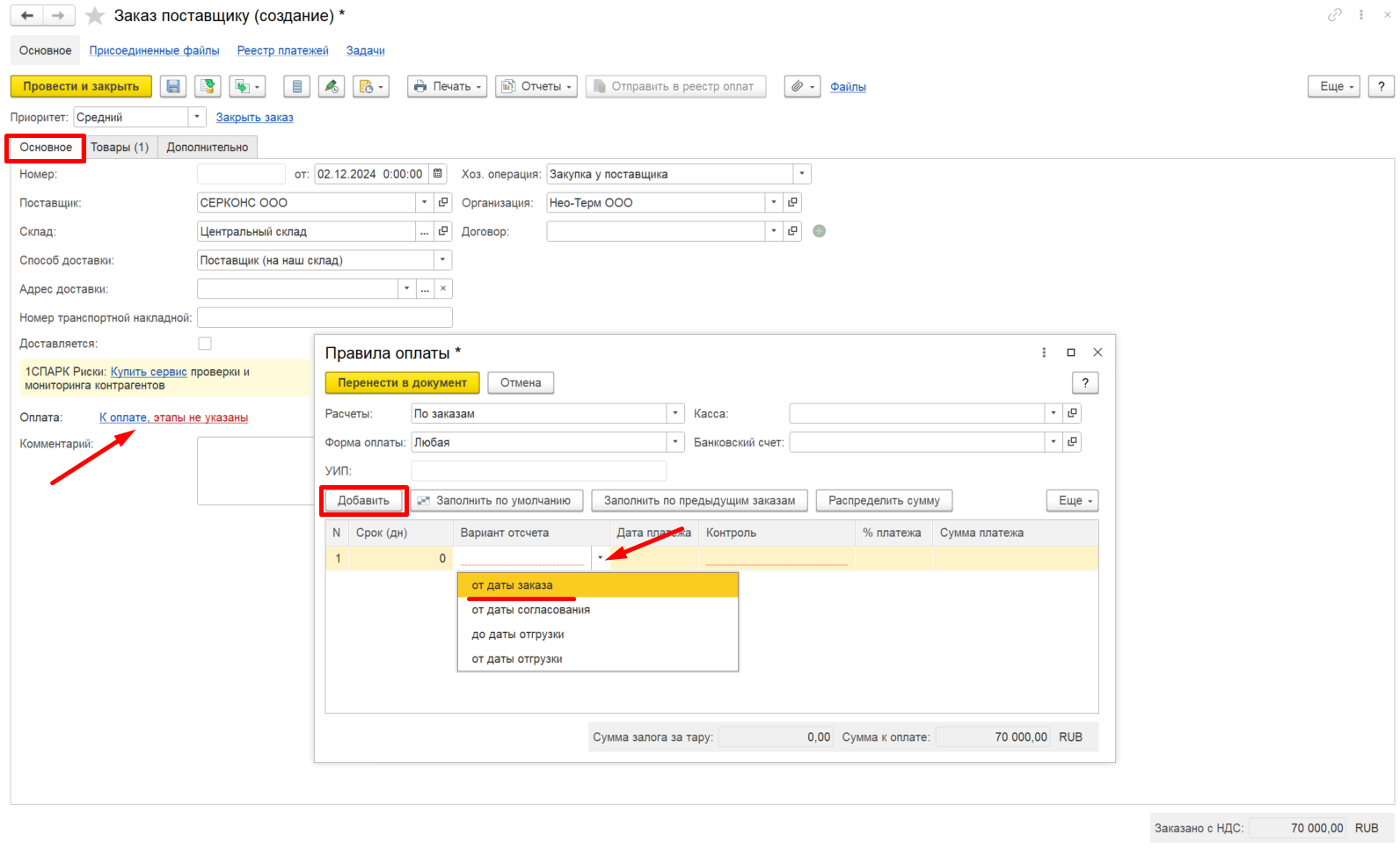Mark document as favorite with star
The height and width of the screenshot is (849, 1400).
pyautogui.click(x=95, y=16)
